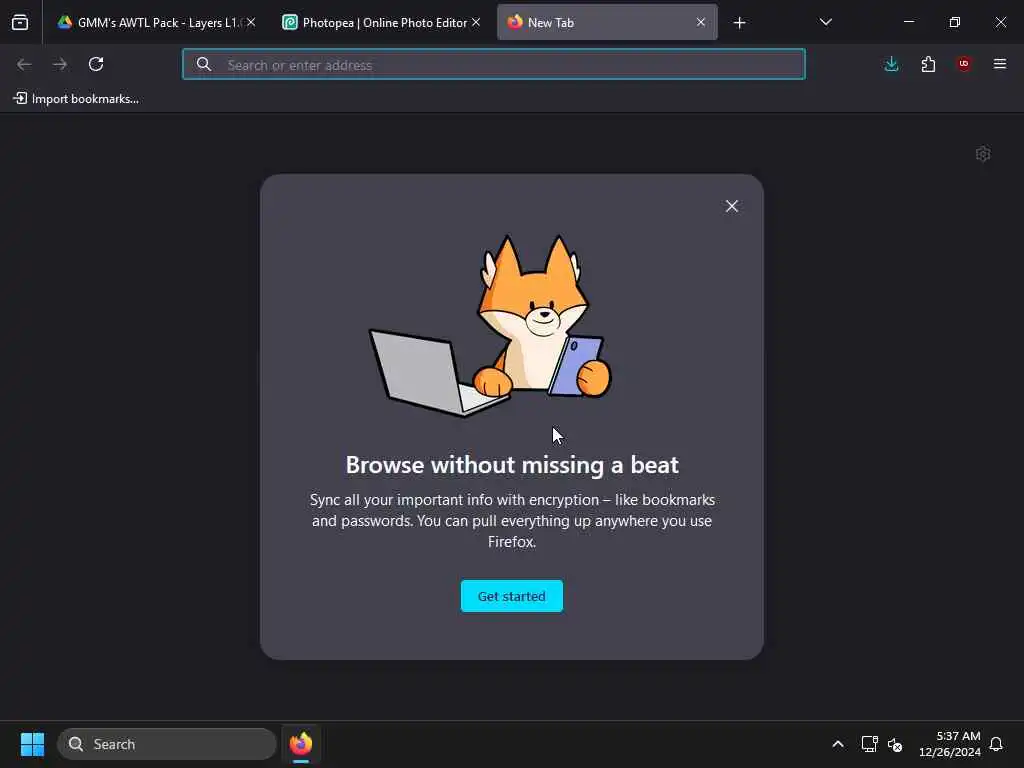Open the notification bell
1024x768 pixels.
pyautogui.click(x=996, y=744)
